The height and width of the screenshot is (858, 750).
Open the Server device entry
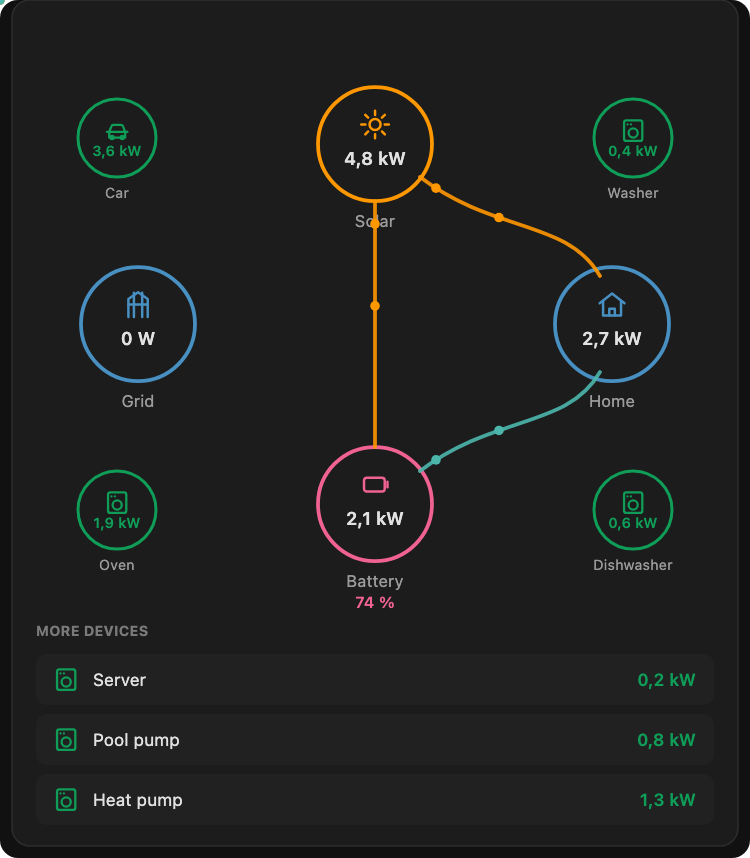tap(375, 680)
